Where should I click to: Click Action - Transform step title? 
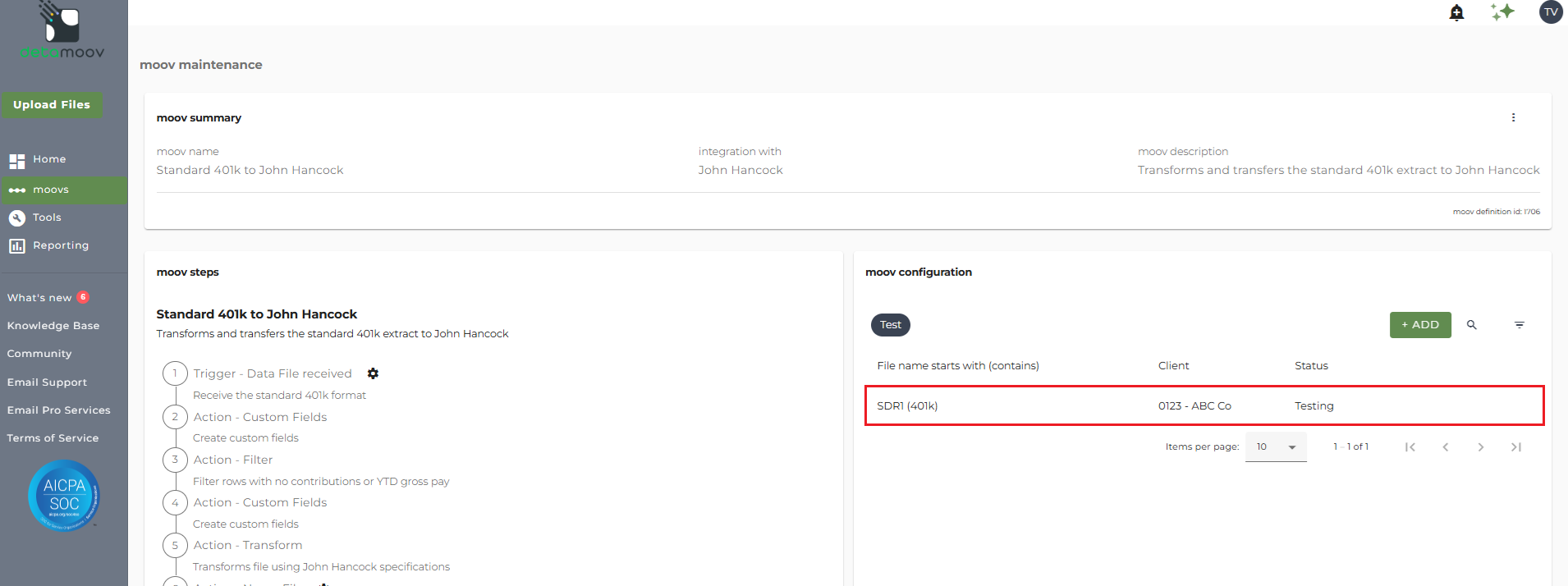point(248,545)
